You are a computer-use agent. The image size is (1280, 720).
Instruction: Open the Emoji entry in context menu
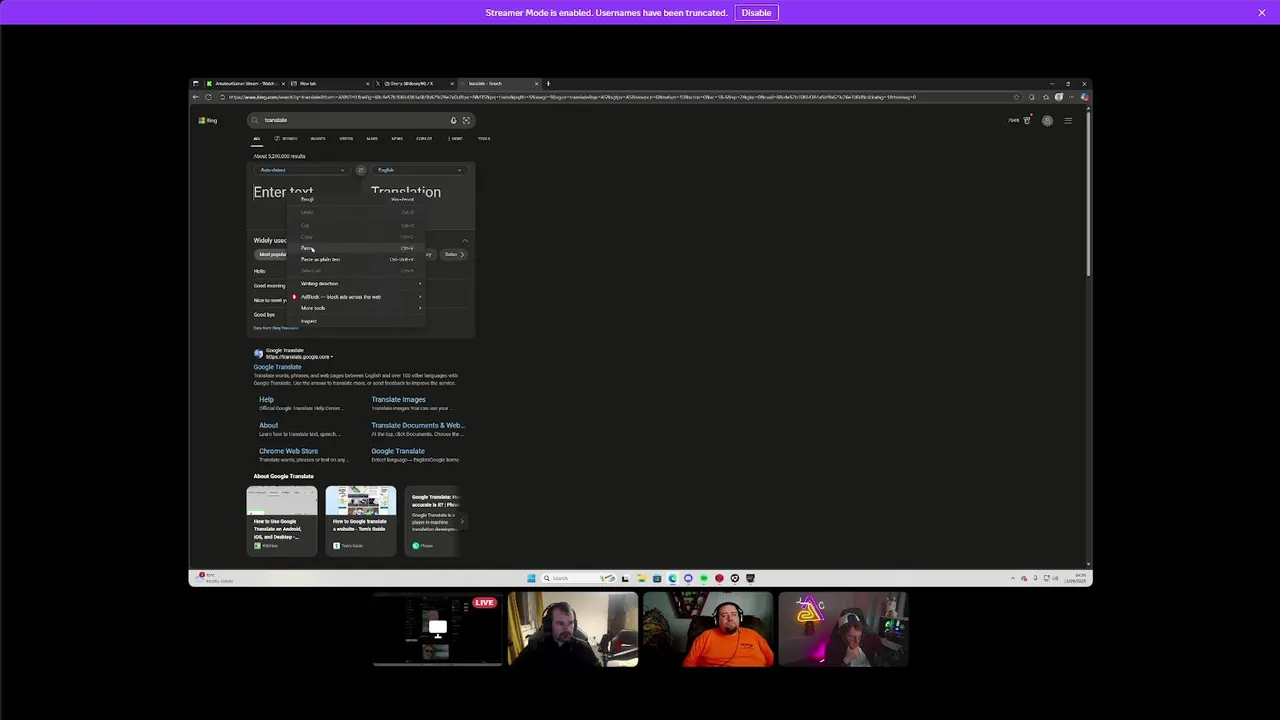pos(358,199)
